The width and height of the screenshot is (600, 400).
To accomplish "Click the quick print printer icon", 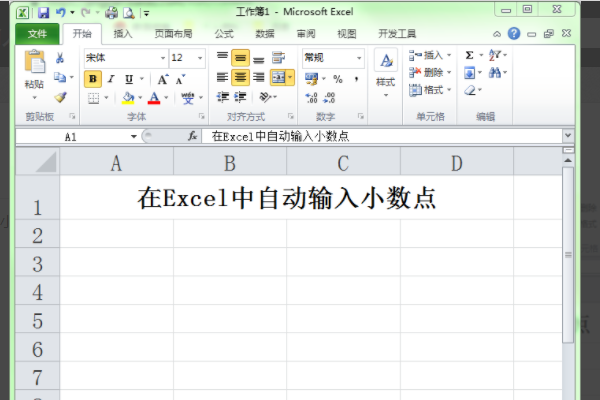I will click(111, 13).
